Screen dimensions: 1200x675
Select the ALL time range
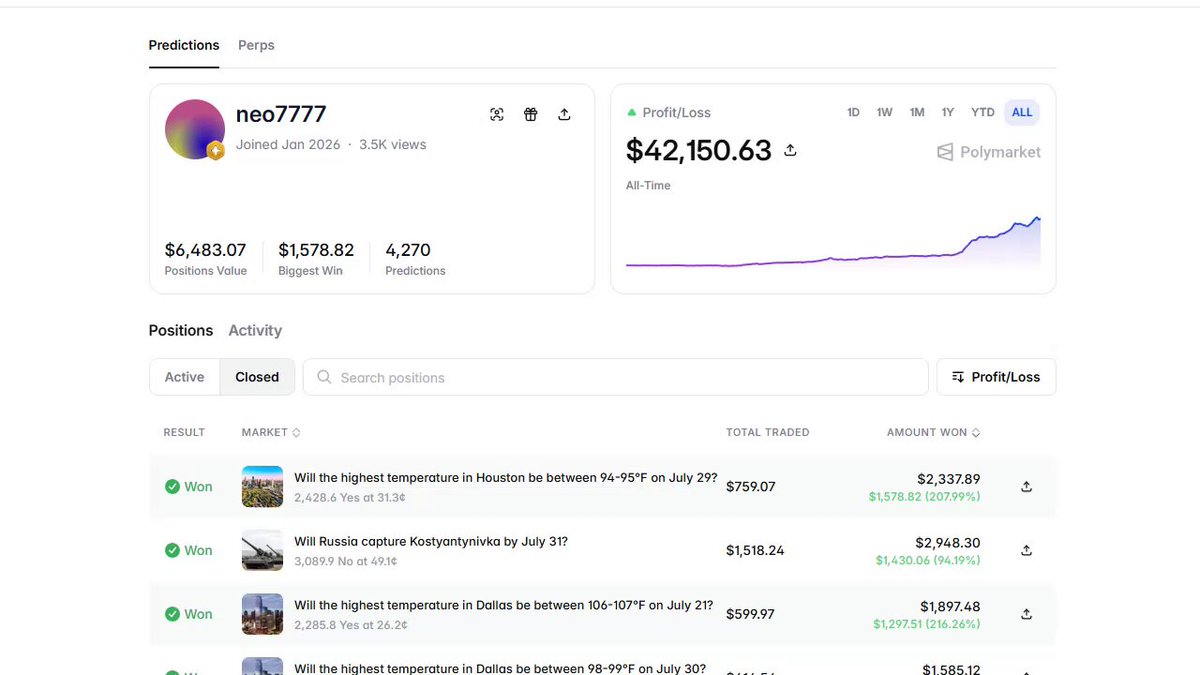1022,112
